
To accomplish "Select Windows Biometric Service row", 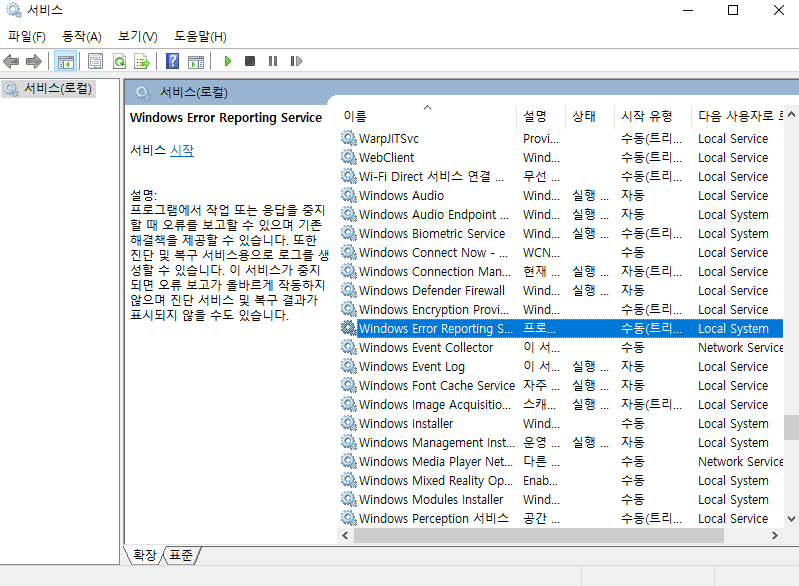I will [x=561, y=233].
